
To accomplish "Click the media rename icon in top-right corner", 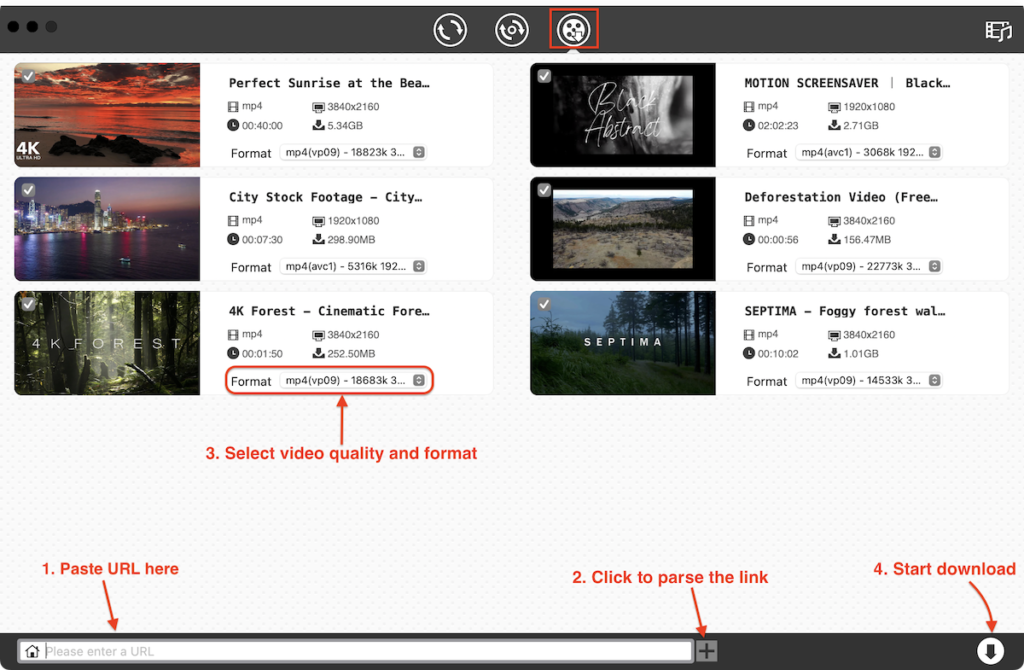I will click(x=998, y=31).
